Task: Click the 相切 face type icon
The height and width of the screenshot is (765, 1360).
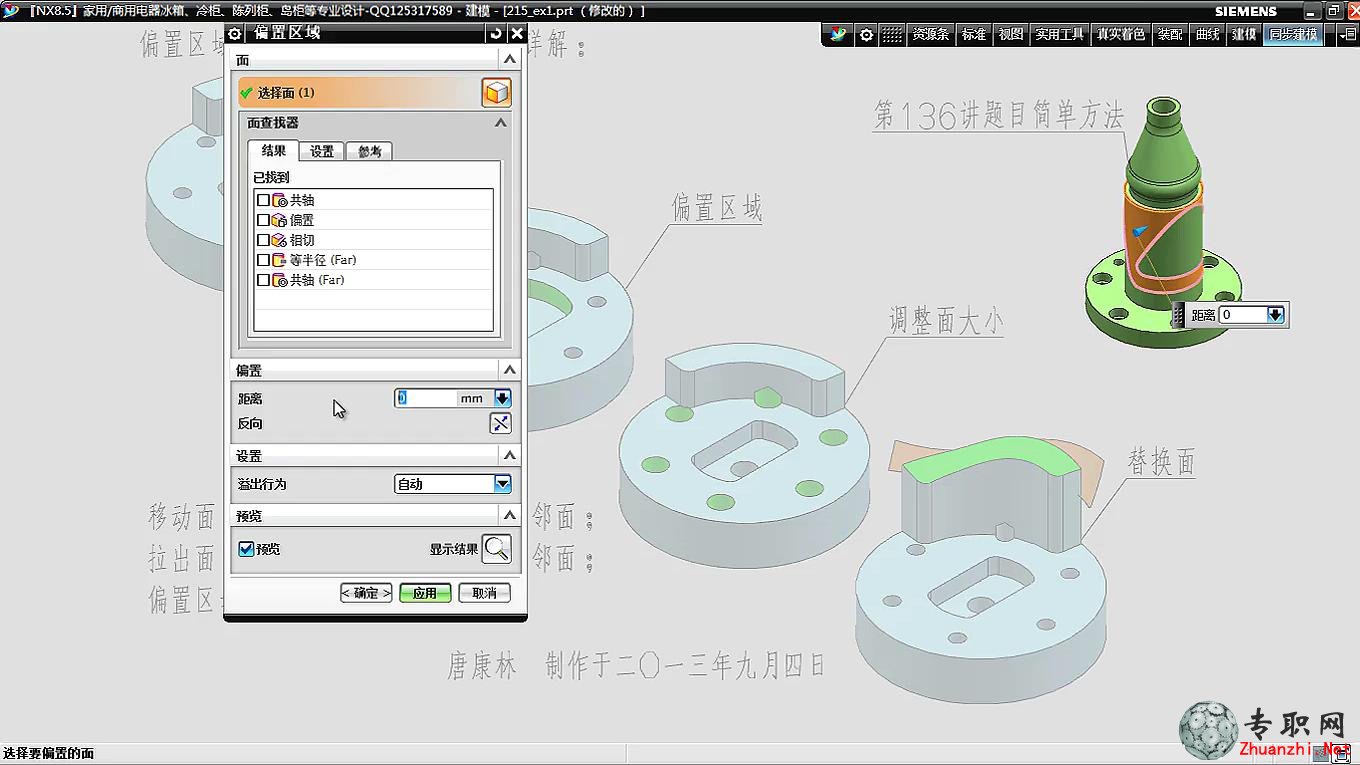Action: click(x=280, y=240)
